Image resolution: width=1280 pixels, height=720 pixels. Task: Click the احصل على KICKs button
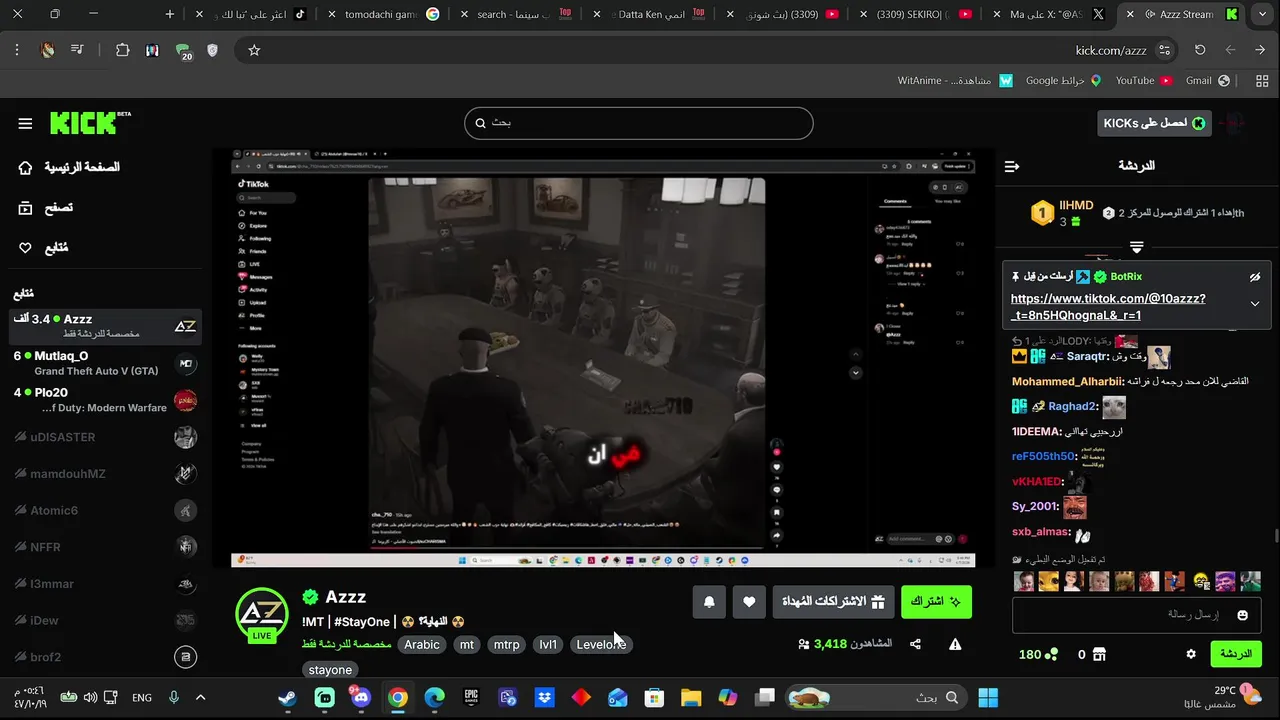[1154, 123]
